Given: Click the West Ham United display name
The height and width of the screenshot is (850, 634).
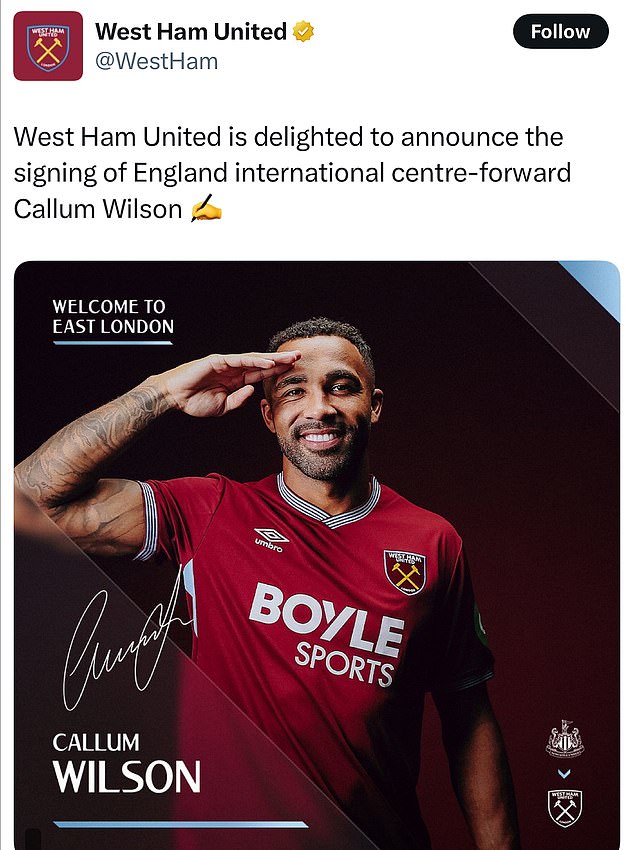Looking at the screenshot, I should coord(190,32).
